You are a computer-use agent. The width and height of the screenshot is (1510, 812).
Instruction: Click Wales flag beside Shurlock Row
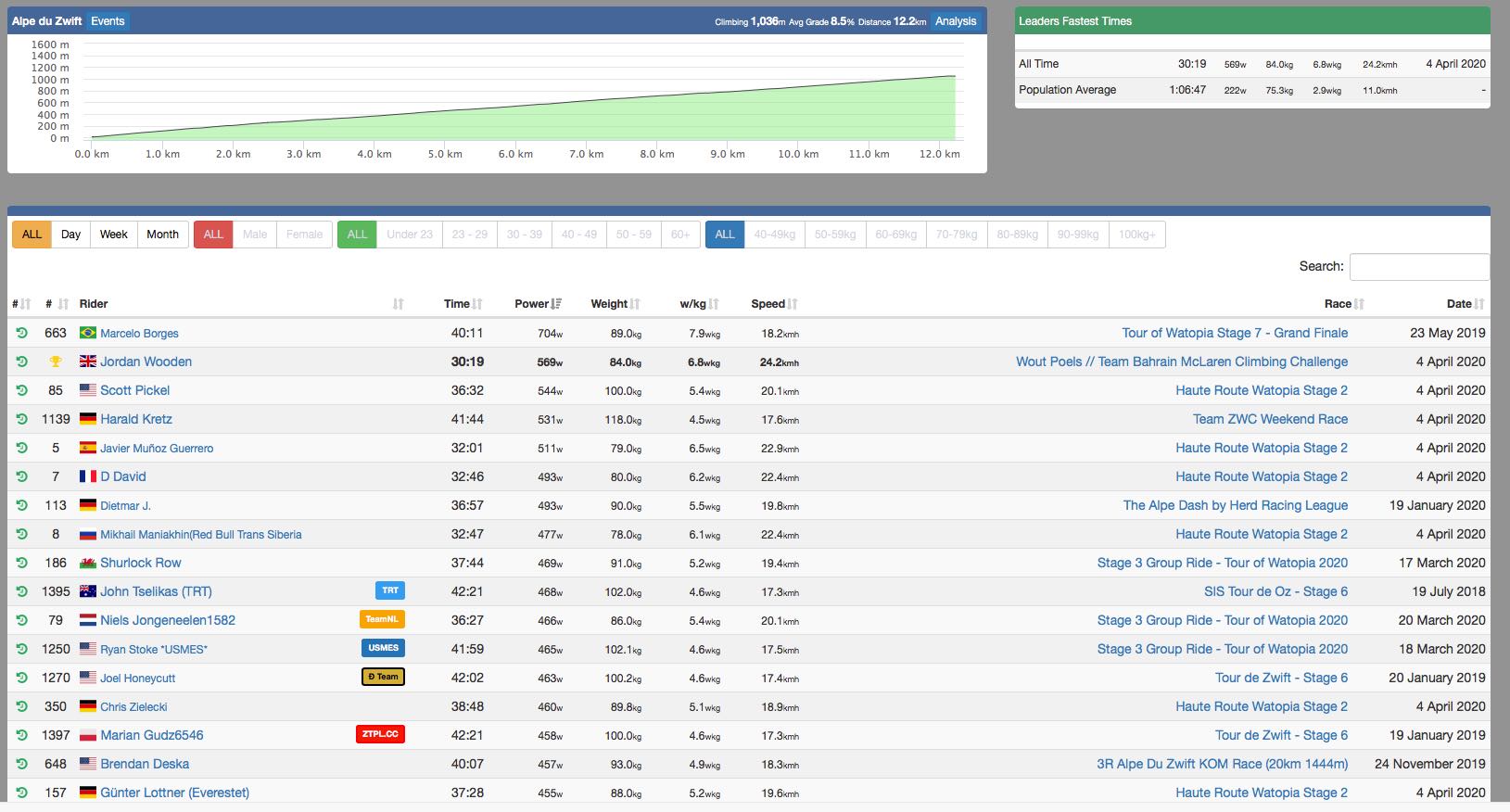[x=88, y=563]
